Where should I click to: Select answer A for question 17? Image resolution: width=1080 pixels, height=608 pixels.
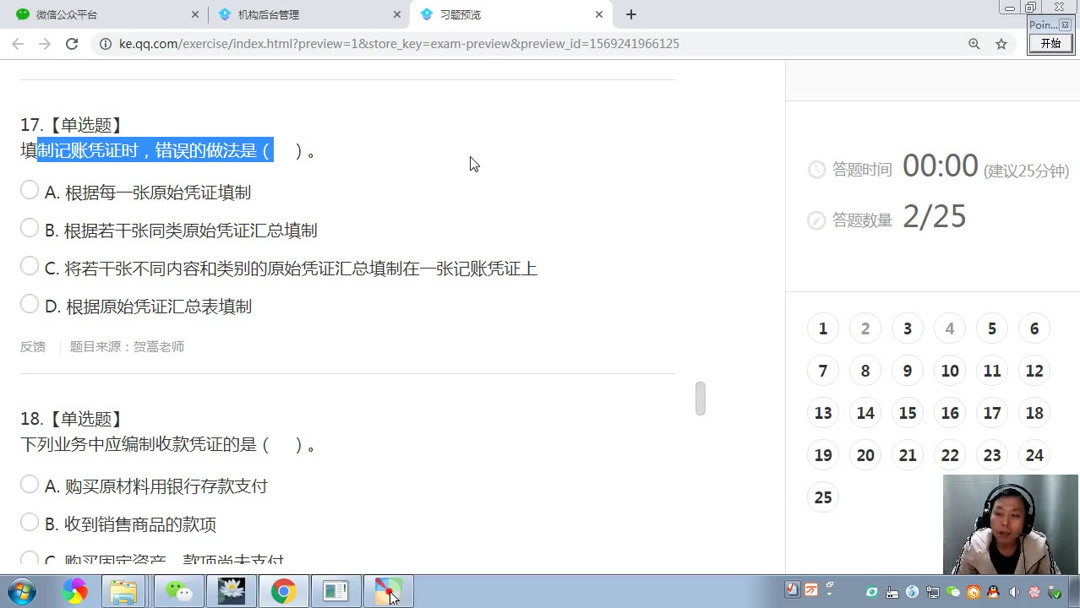[30, 192]
